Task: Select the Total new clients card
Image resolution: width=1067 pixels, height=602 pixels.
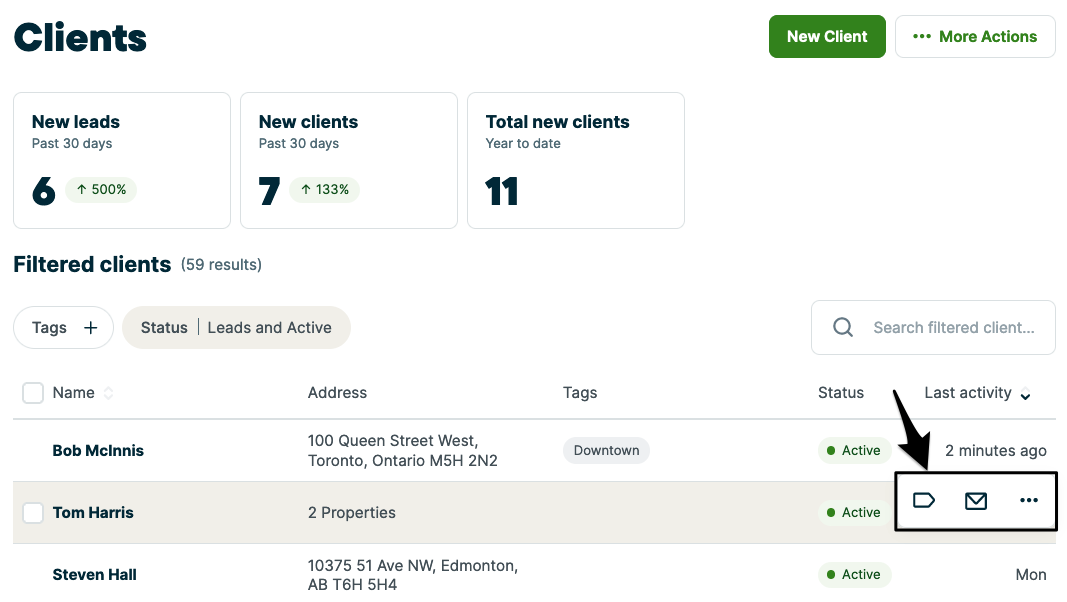Action: coord(576,161)
